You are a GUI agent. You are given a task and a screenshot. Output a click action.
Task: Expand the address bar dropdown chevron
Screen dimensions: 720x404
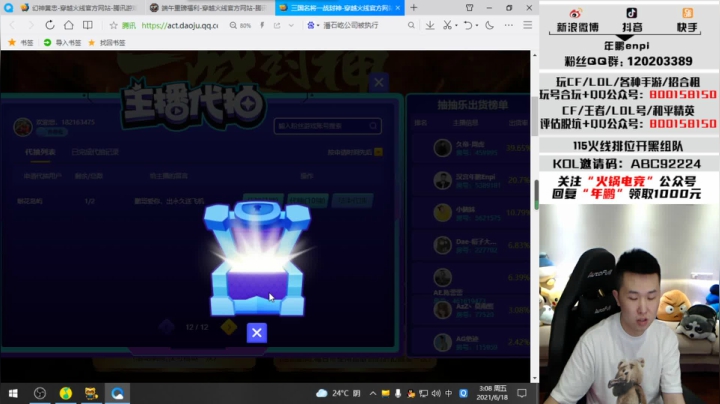click(x=291, y=25)
